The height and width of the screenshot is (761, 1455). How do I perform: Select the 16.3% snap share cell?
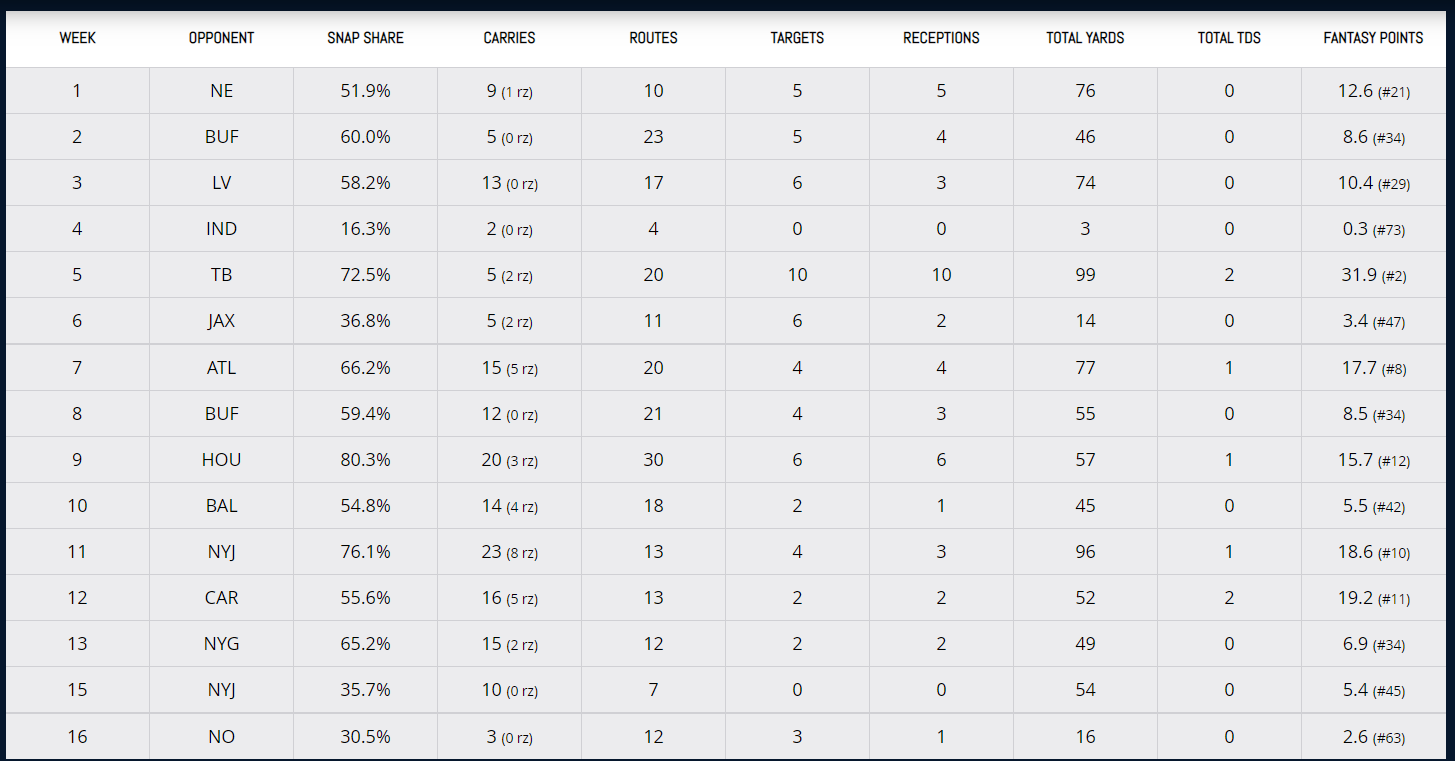pyautogui.click(x=365, y=229)
